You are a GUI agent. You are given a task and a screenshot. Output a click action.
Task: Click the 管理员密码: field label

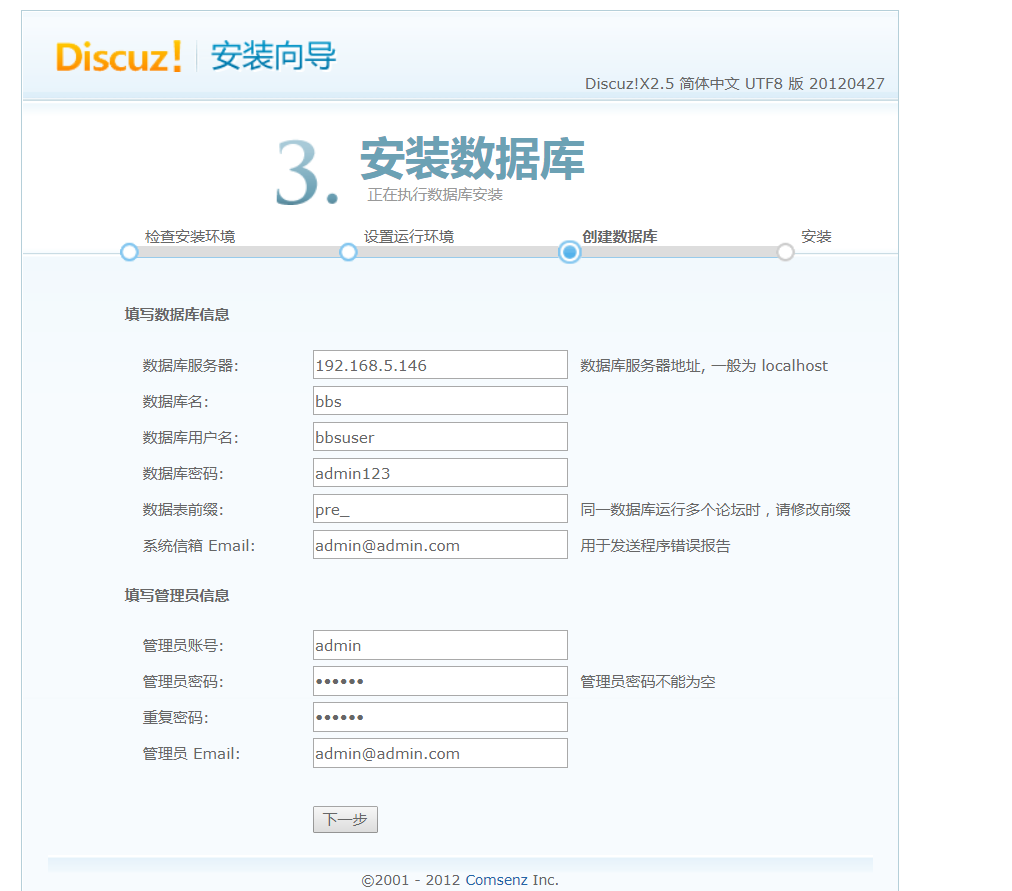[183, 682]
